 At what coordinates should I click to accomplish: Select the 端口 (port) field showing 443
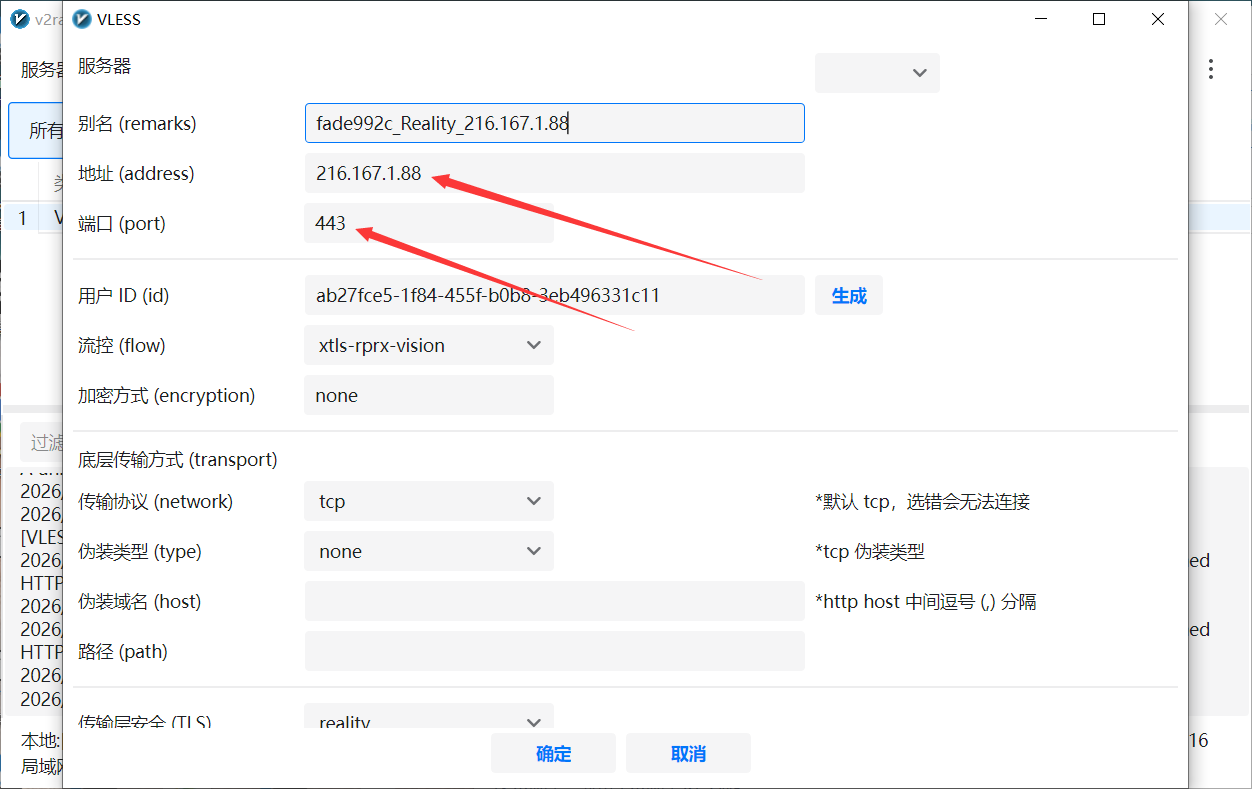click(429, 223)
